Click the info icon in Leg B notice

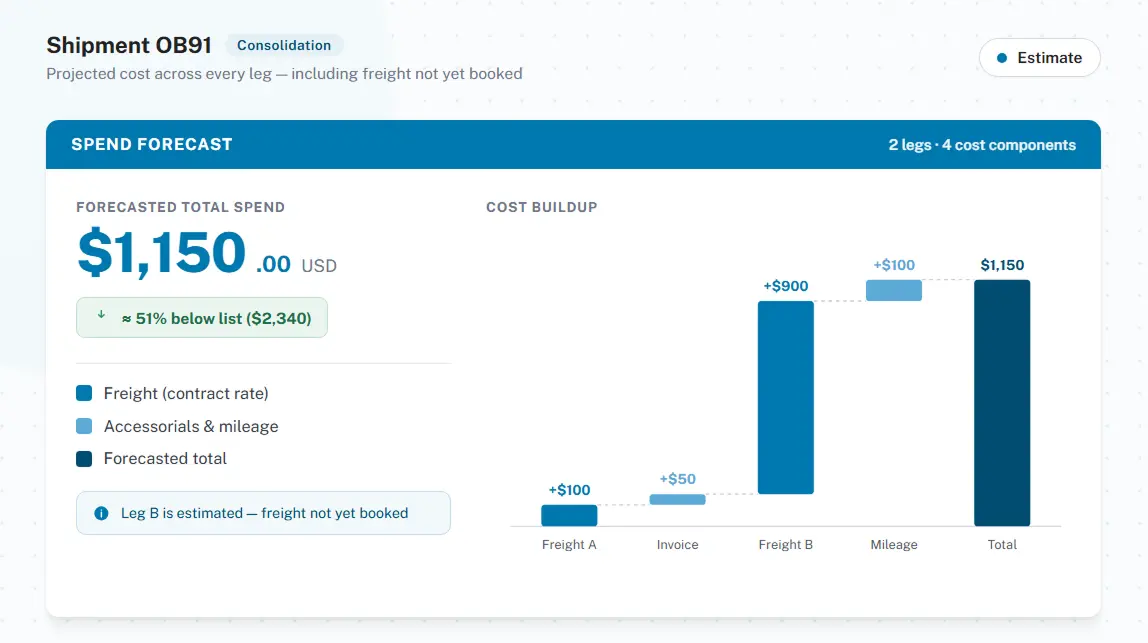coord(101,513)
